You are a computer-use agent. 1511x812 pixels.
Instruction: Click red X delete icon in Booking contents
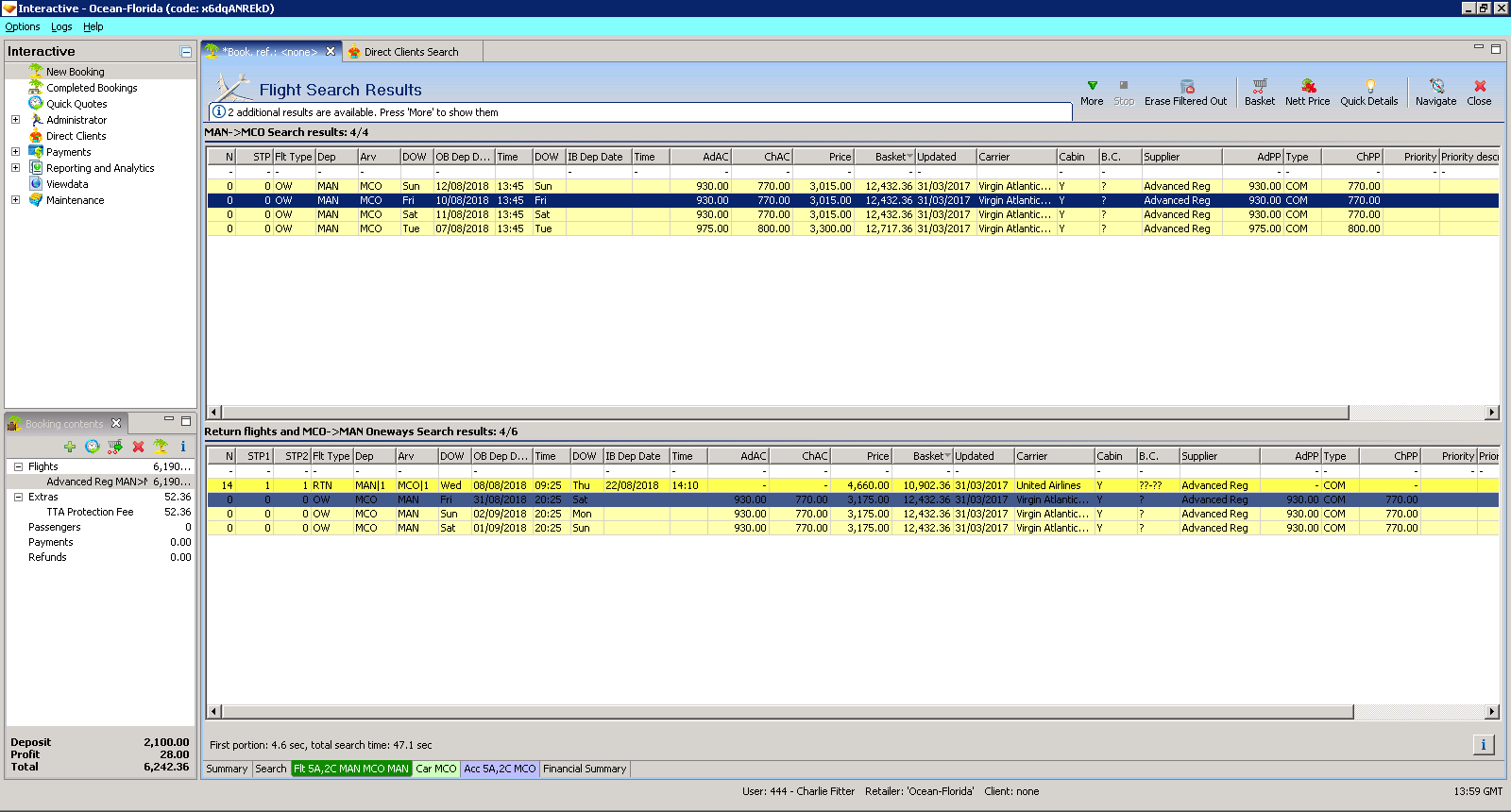138,447
